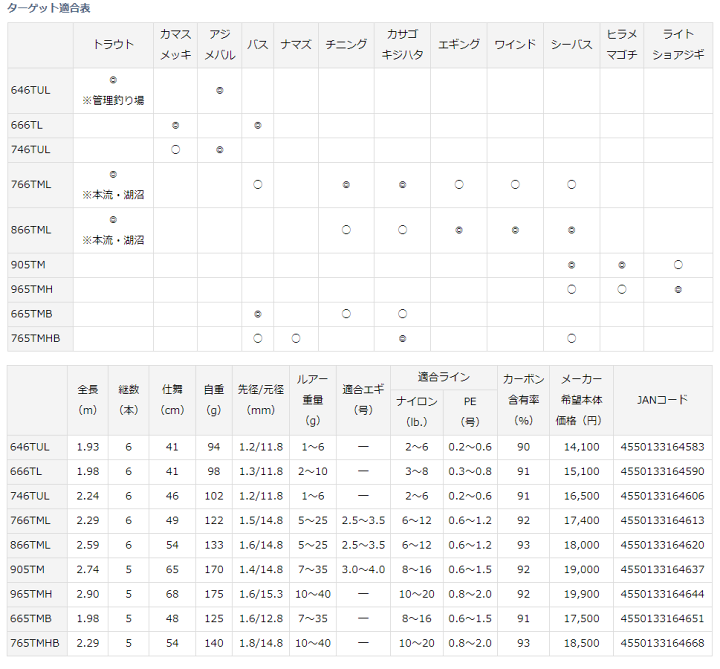Select JAN code 4550133164583
Image resolution: width=720 pixels, height=669 pixels.
coord(662,447)
